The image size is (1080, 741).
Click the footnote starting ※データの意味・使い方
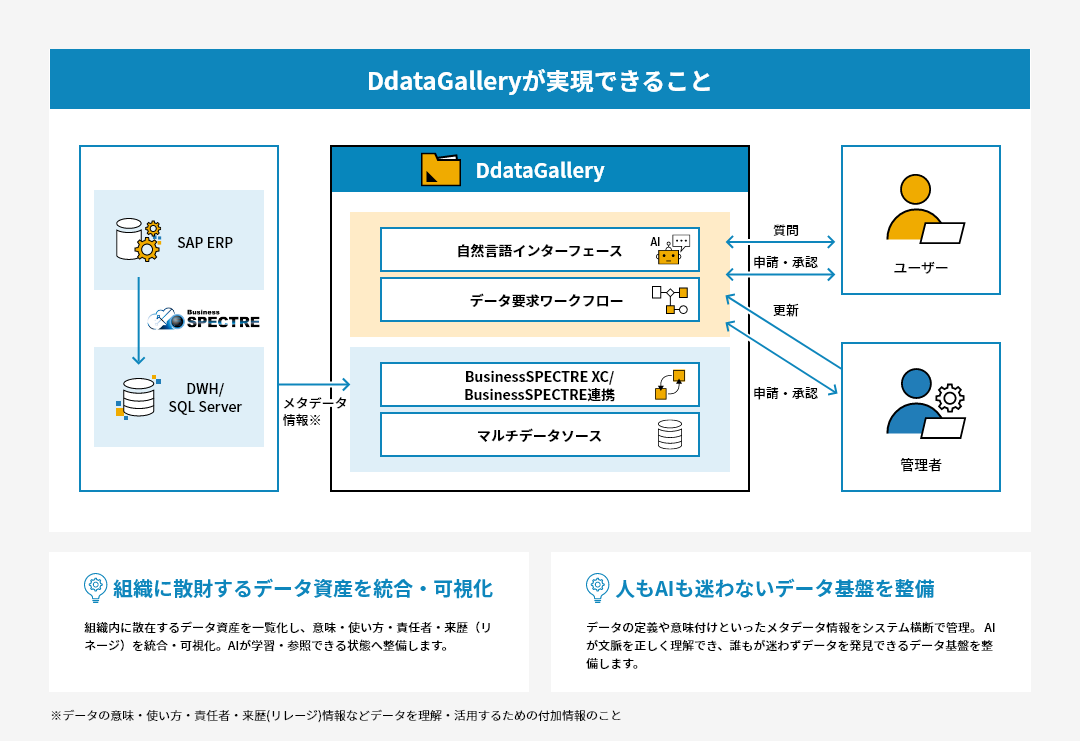(336, 716)
